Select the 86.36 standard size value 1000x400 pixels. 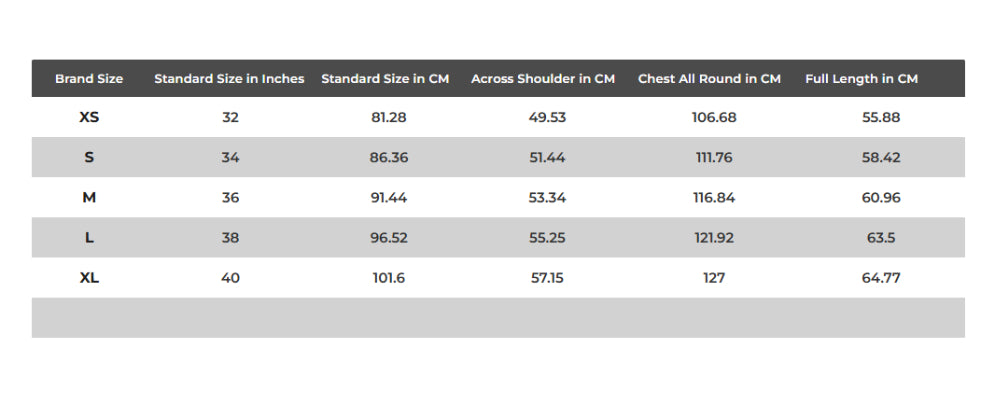[x=389, y=157]
